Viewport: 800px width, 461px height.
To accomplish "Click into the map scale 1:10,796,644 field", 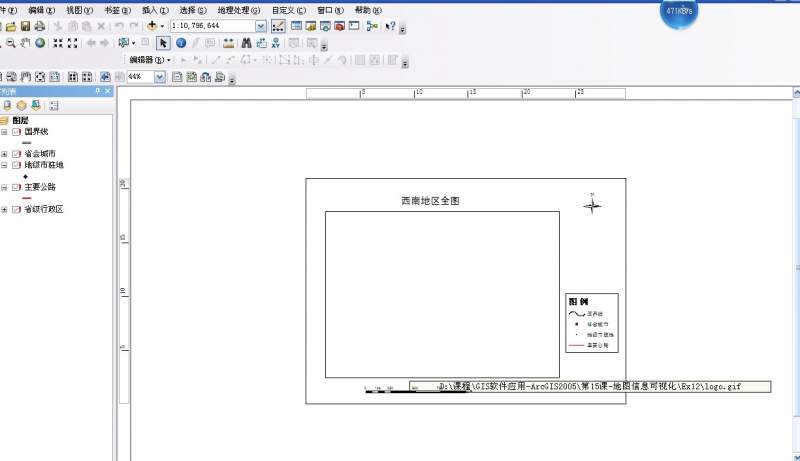I will pyautogui.click(x=212, y=26).
